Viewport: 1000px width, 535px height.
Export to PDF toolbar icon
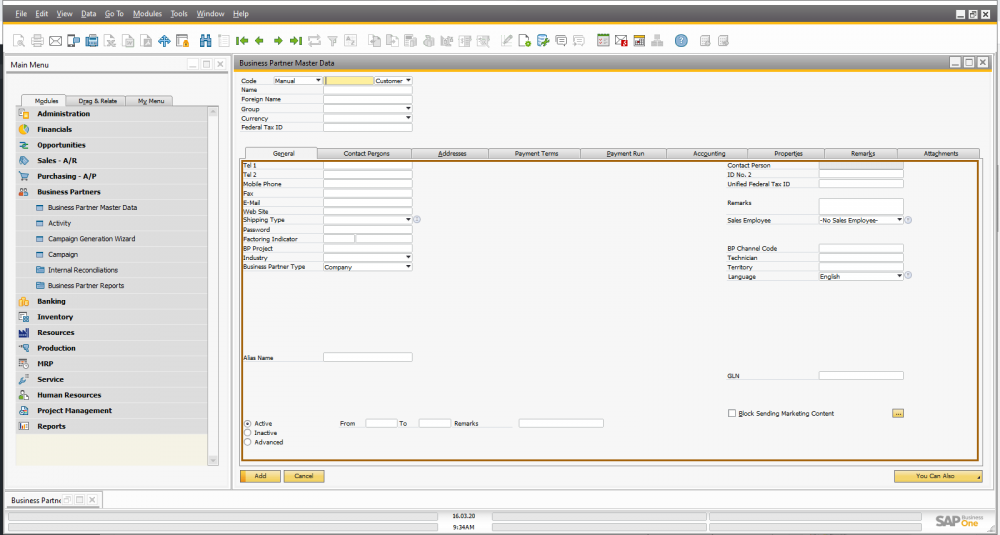point(147,41)
